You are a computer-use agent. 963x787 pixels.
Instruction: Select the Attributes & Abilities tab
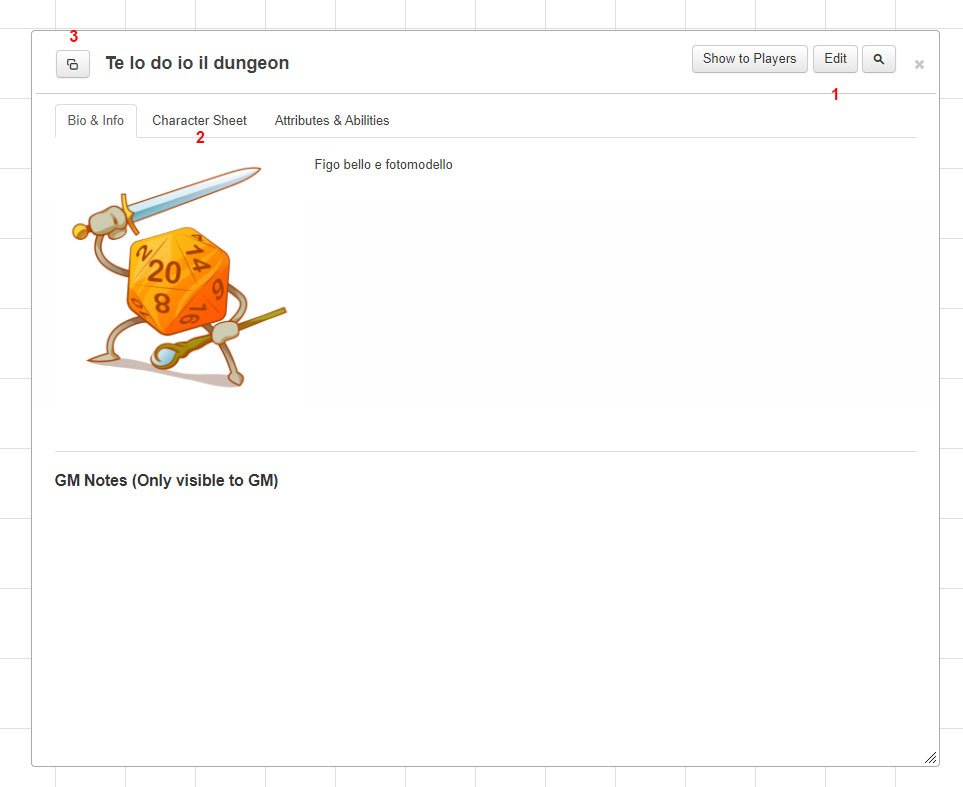tap(332, 120)
